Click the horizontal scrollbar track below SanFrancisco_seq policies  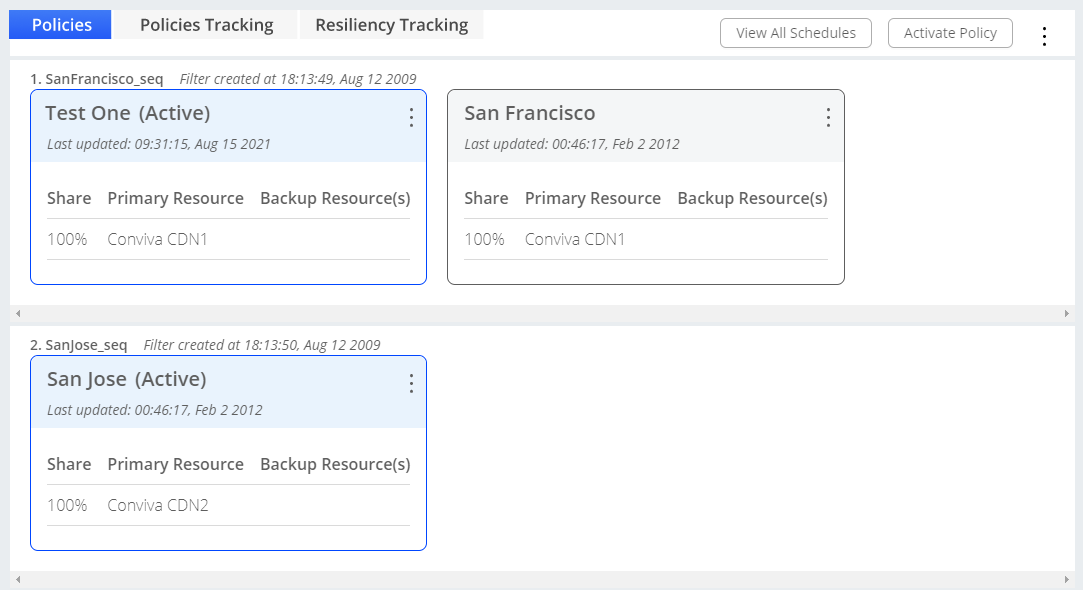(540, 314)
